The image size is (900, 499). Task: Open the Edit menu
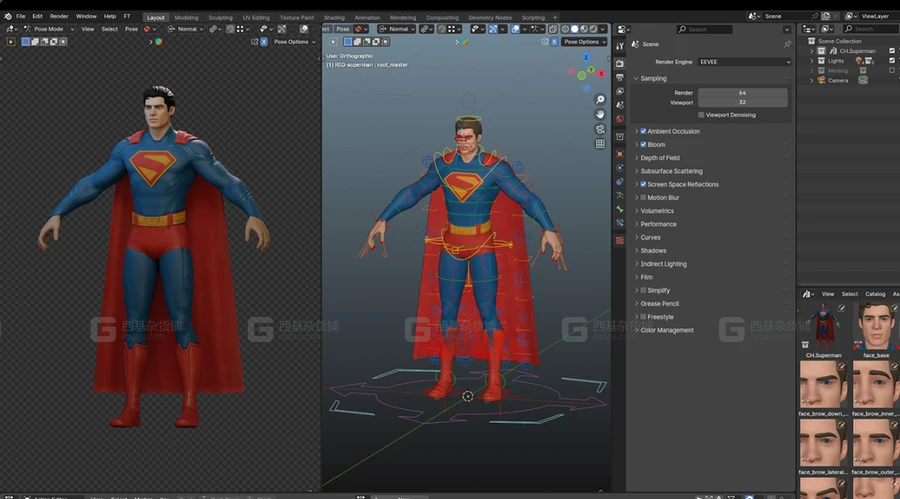tap(37, 17)
